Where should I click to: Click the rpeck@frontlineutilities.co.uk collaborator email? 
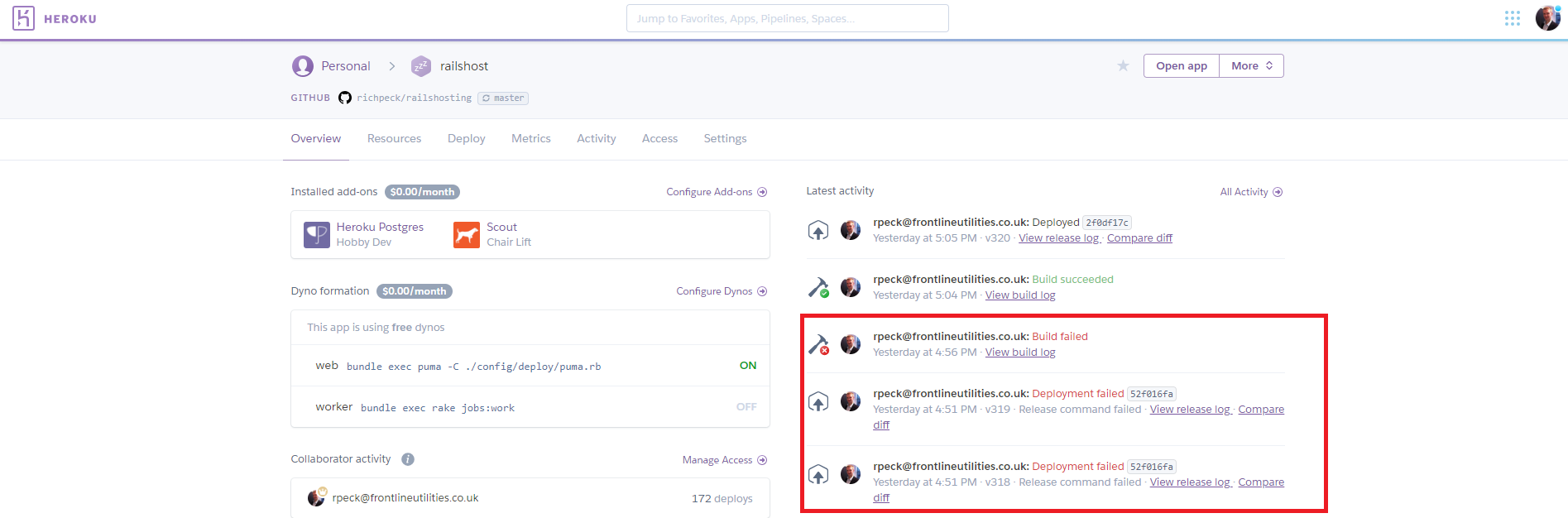coord(405,498)
